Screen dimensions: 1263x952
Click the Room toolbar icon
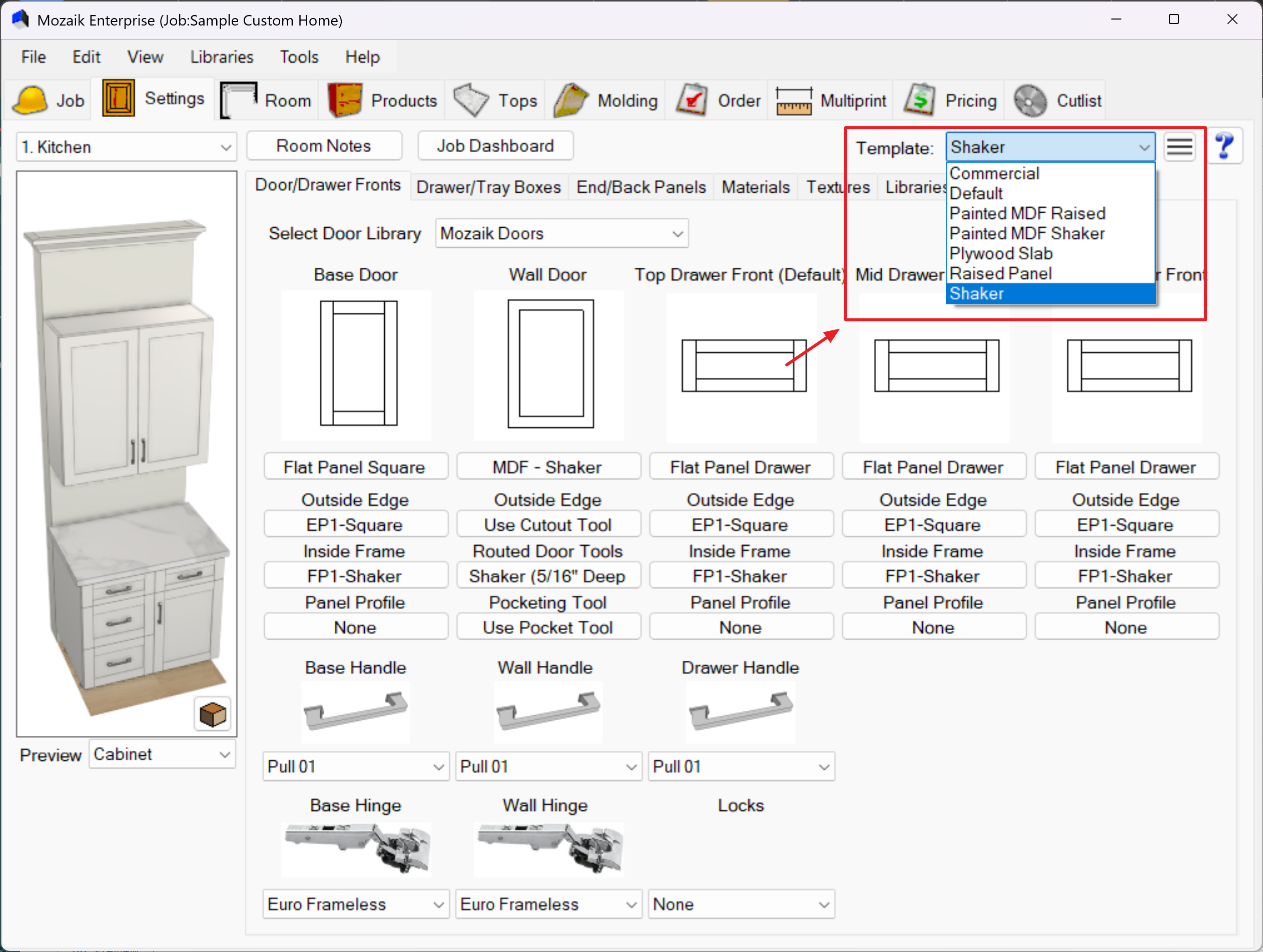[x=239, y=101]
